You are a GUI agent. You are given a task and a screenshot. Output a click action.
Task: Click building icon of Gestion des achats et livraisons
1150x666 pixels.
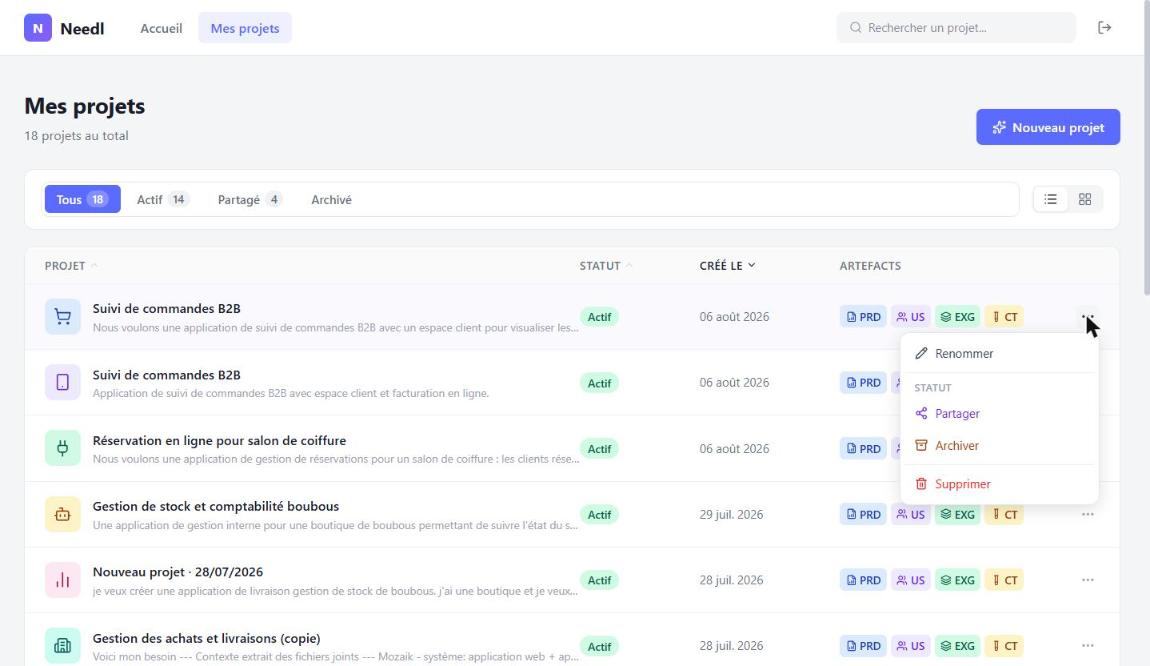tap(62, 645)
